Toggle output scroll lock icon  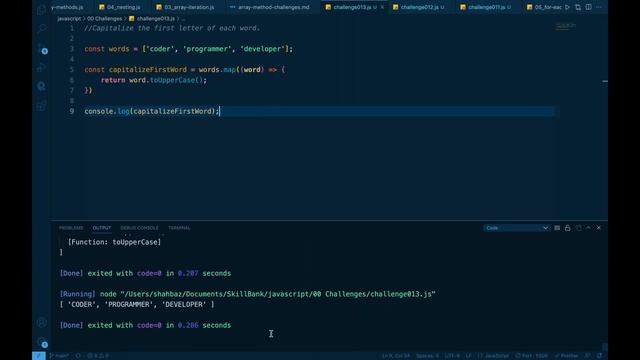pyautogui.click(x=567, y=228)
